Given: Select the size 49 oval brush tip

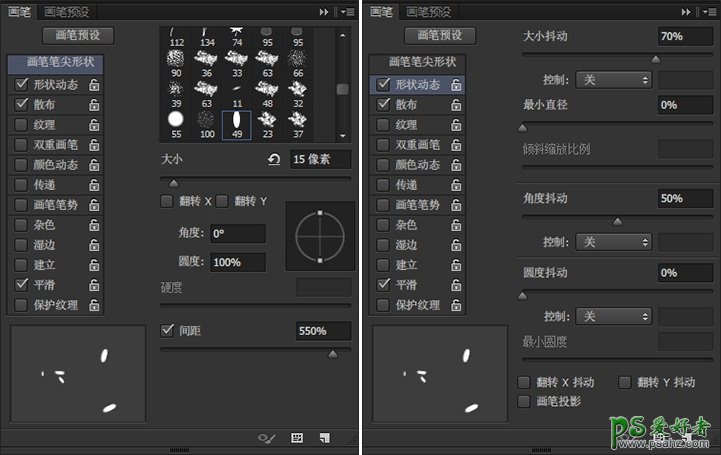Looking at the screenshot, I should pyautogui.click(x=237, y=124).
